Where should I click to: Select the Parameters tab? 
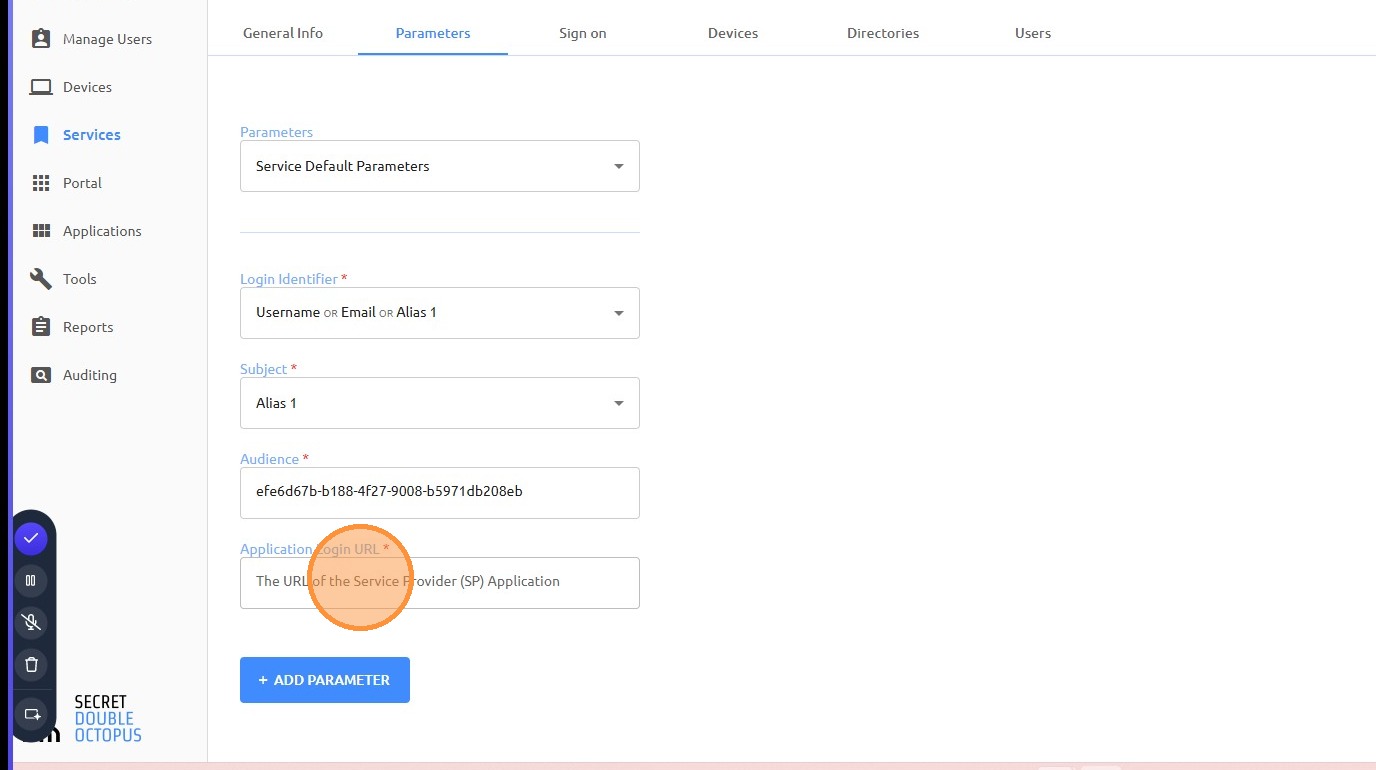[433, 33]
